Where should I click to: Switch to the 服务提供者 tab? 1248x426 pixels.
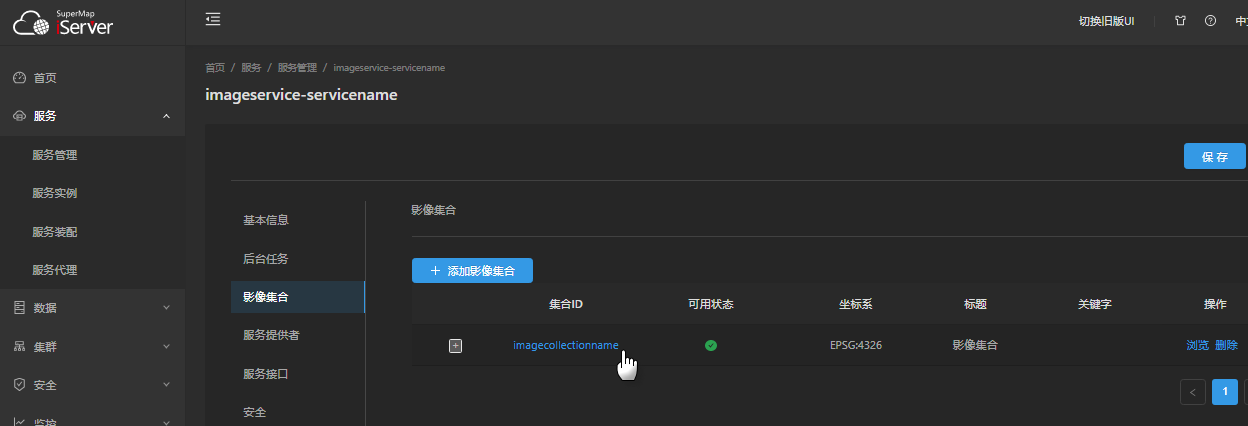point(271,335)
